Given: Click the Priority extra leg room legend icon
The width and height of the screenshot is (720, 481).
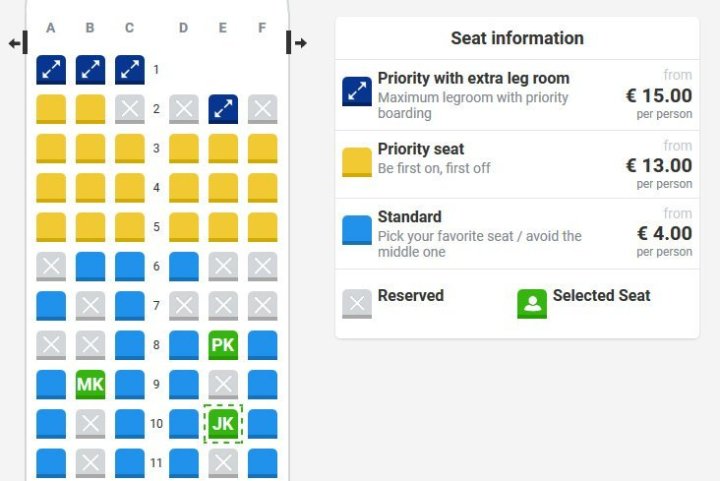Looking at the screenshot, I should [x=357, y=92].
